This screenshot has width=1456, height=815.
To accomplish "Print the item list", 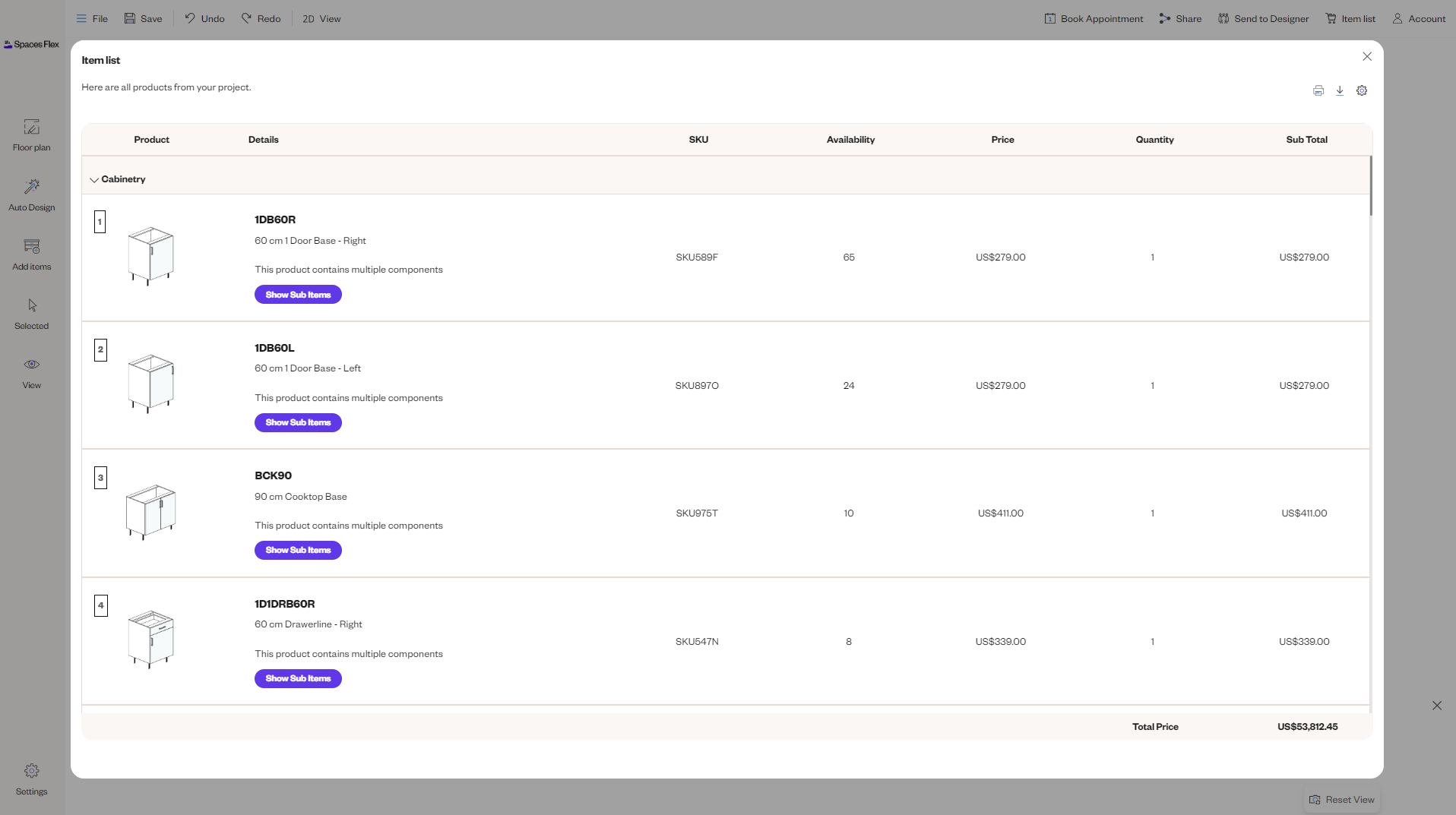I will (x=1317, y=90).
